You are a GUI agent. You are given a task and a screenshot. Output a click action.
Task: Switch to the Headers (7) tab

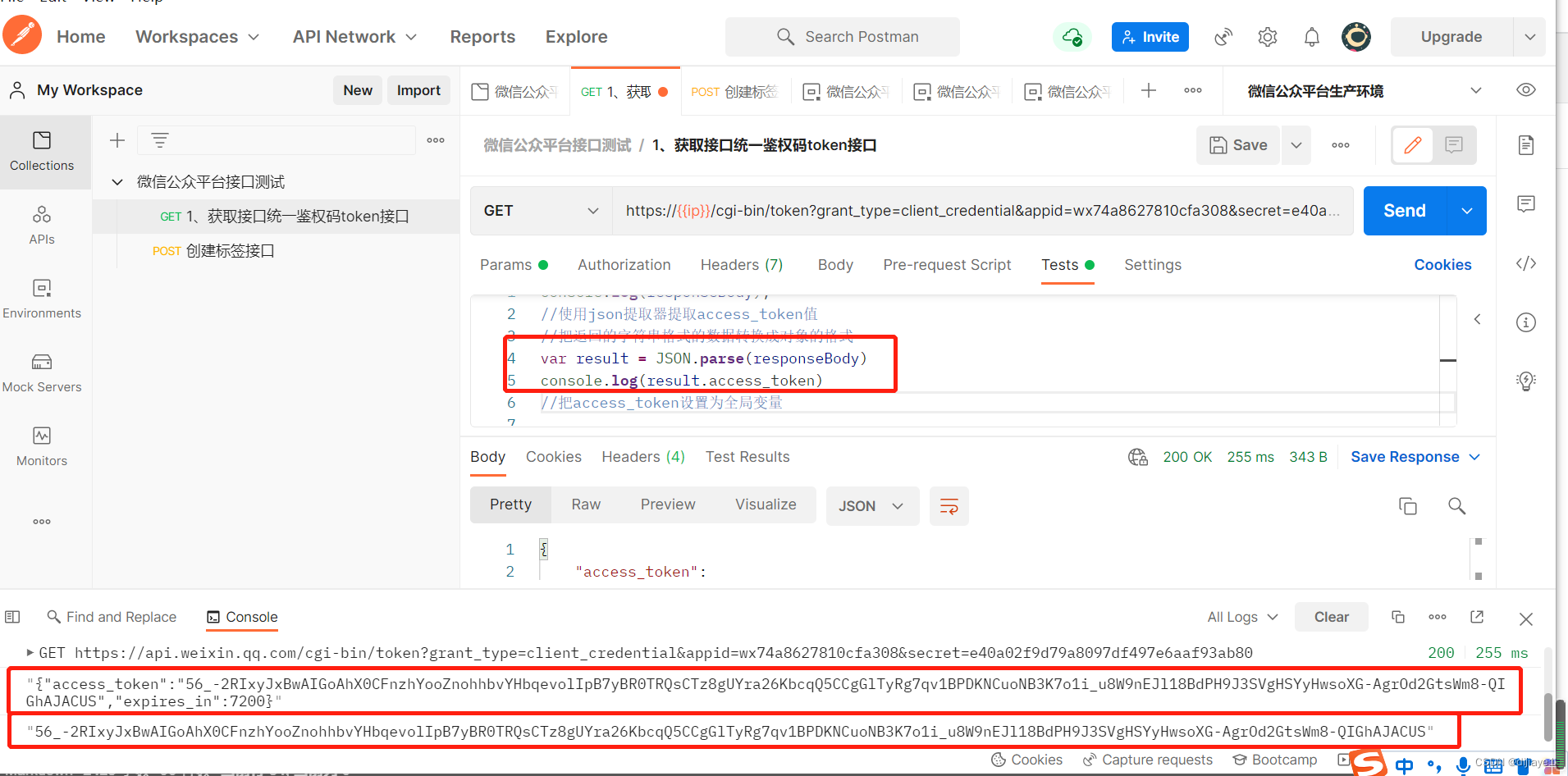[742, 265]
